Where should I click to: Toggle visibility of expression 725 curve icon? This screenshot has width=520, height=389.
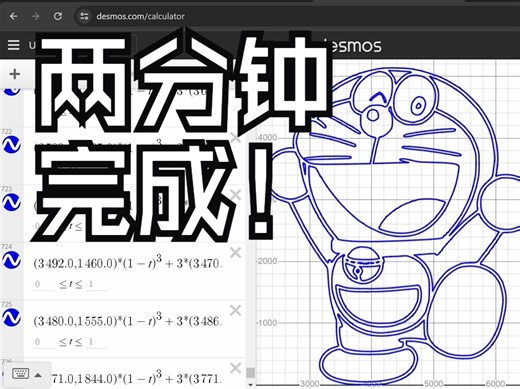[12, 317]
